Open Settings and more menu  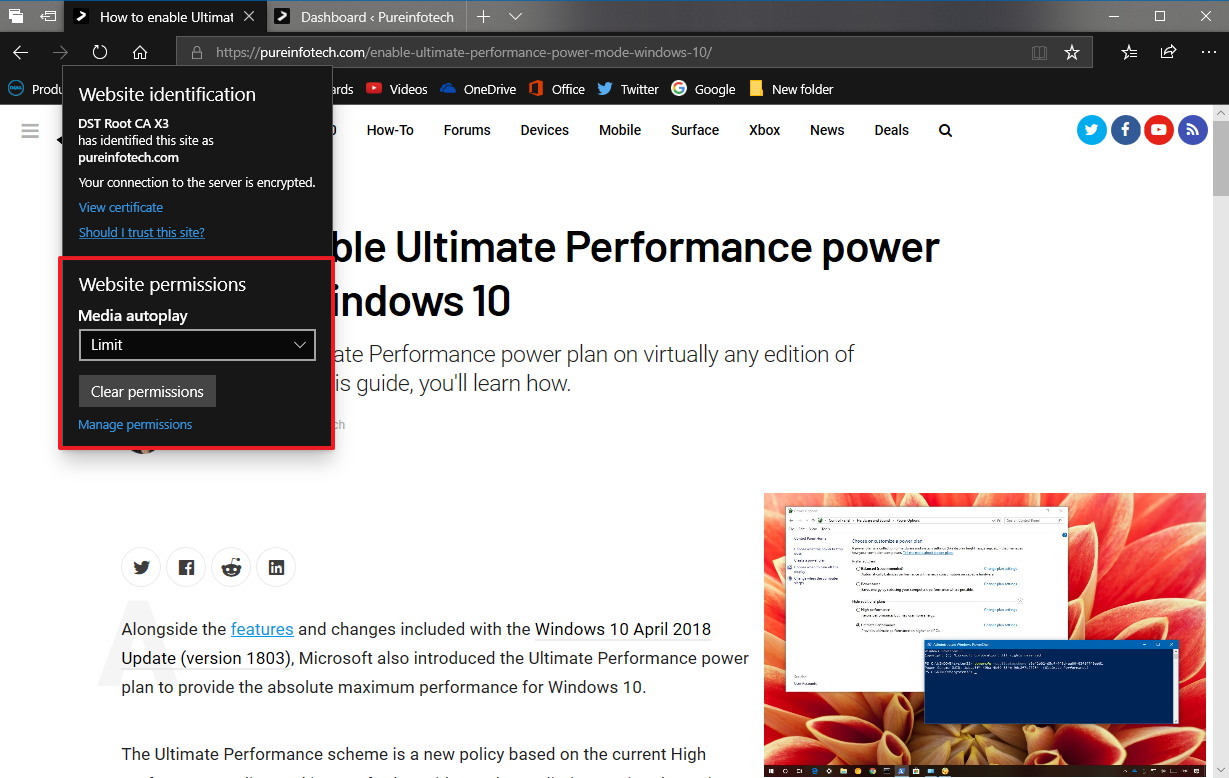1208,52
